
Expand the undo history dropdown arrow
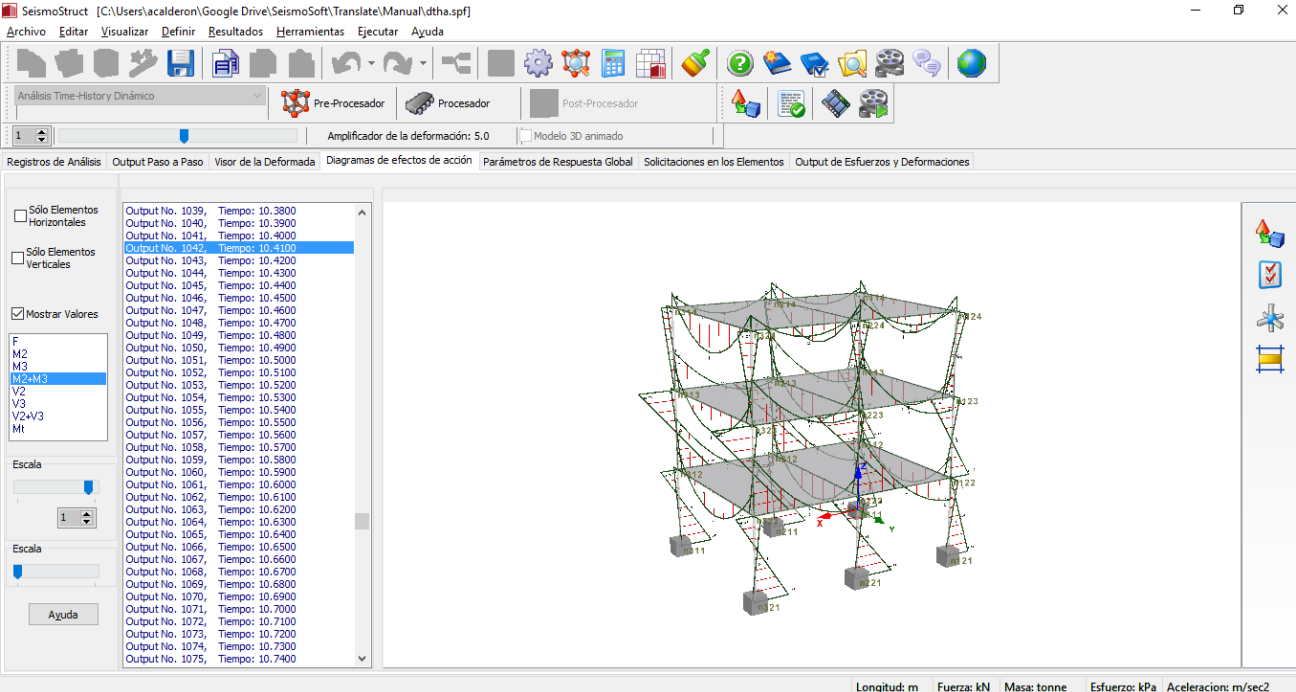[372, 64]
